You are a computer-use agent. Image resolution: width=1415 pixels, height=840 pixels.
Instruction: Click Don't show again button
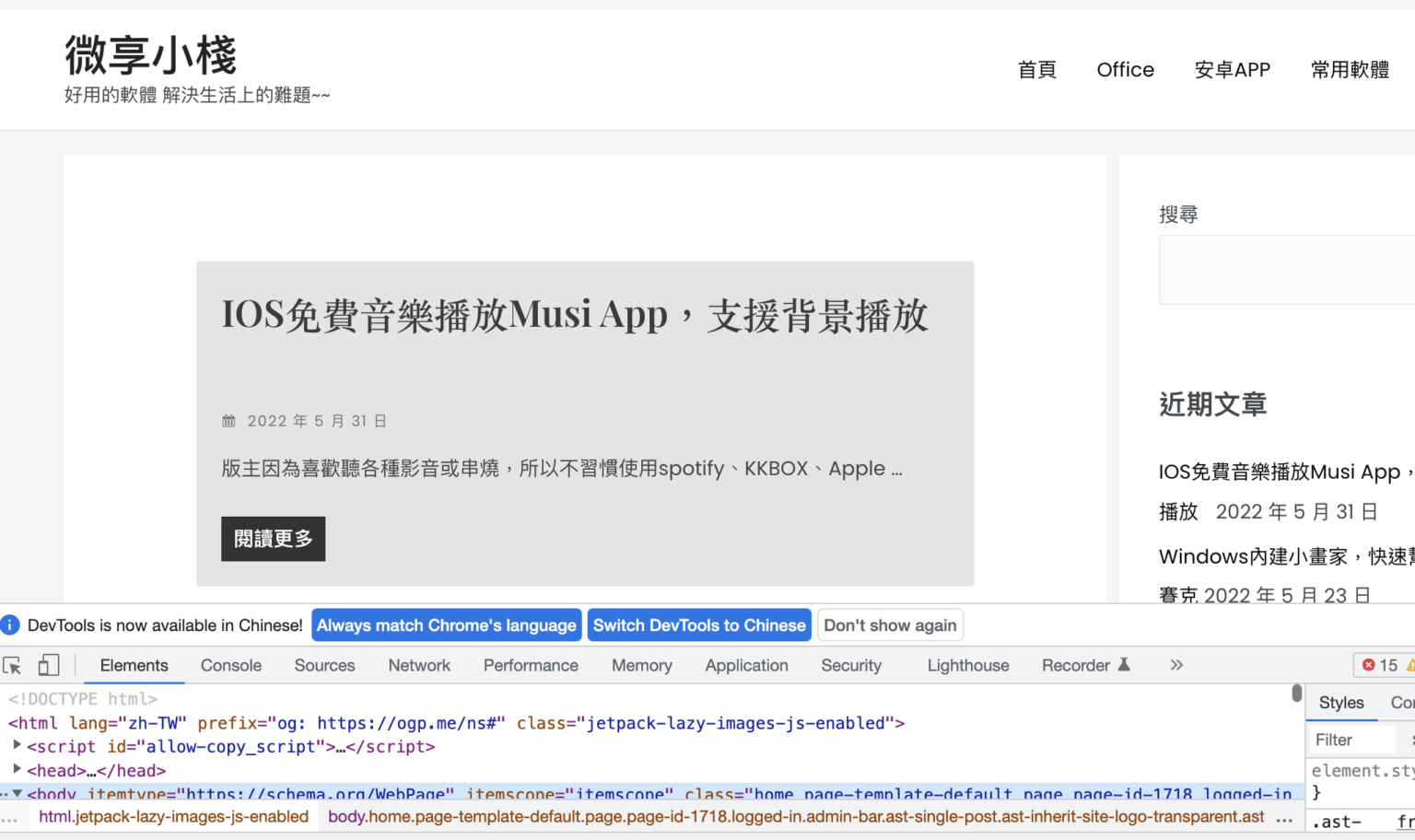[890, 625]
